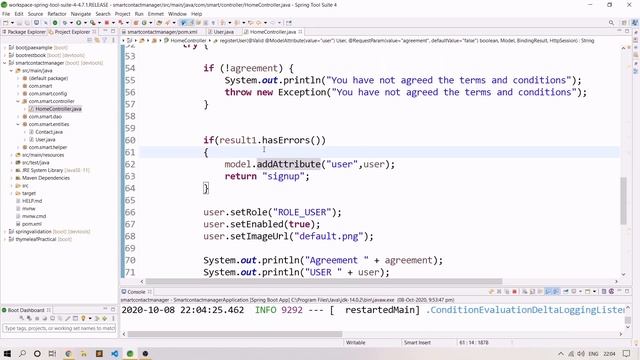640x360 pixels.
Task: Click the editor horizontal scrollbar
Action: [x=324, y=281]
